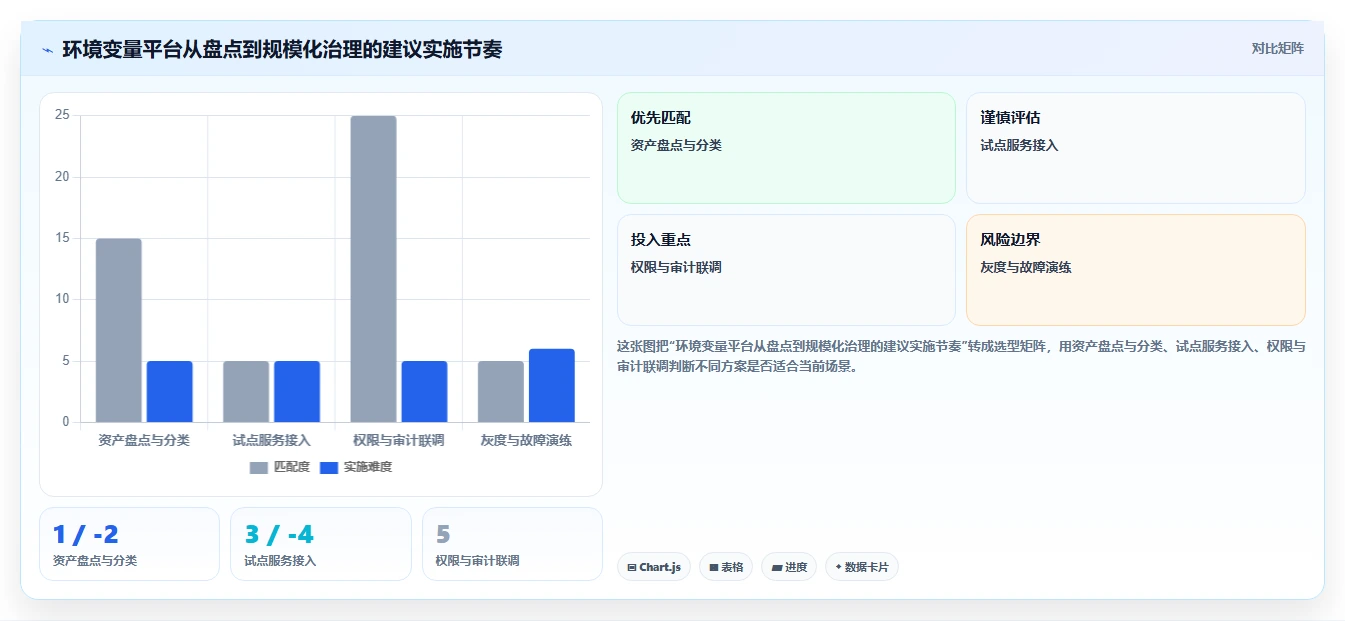Image resolution: width=1345 pixels, height=621 pixels.
Task: Click the diamond icon in the 数据卡片 tag
Action: (838, 567)
